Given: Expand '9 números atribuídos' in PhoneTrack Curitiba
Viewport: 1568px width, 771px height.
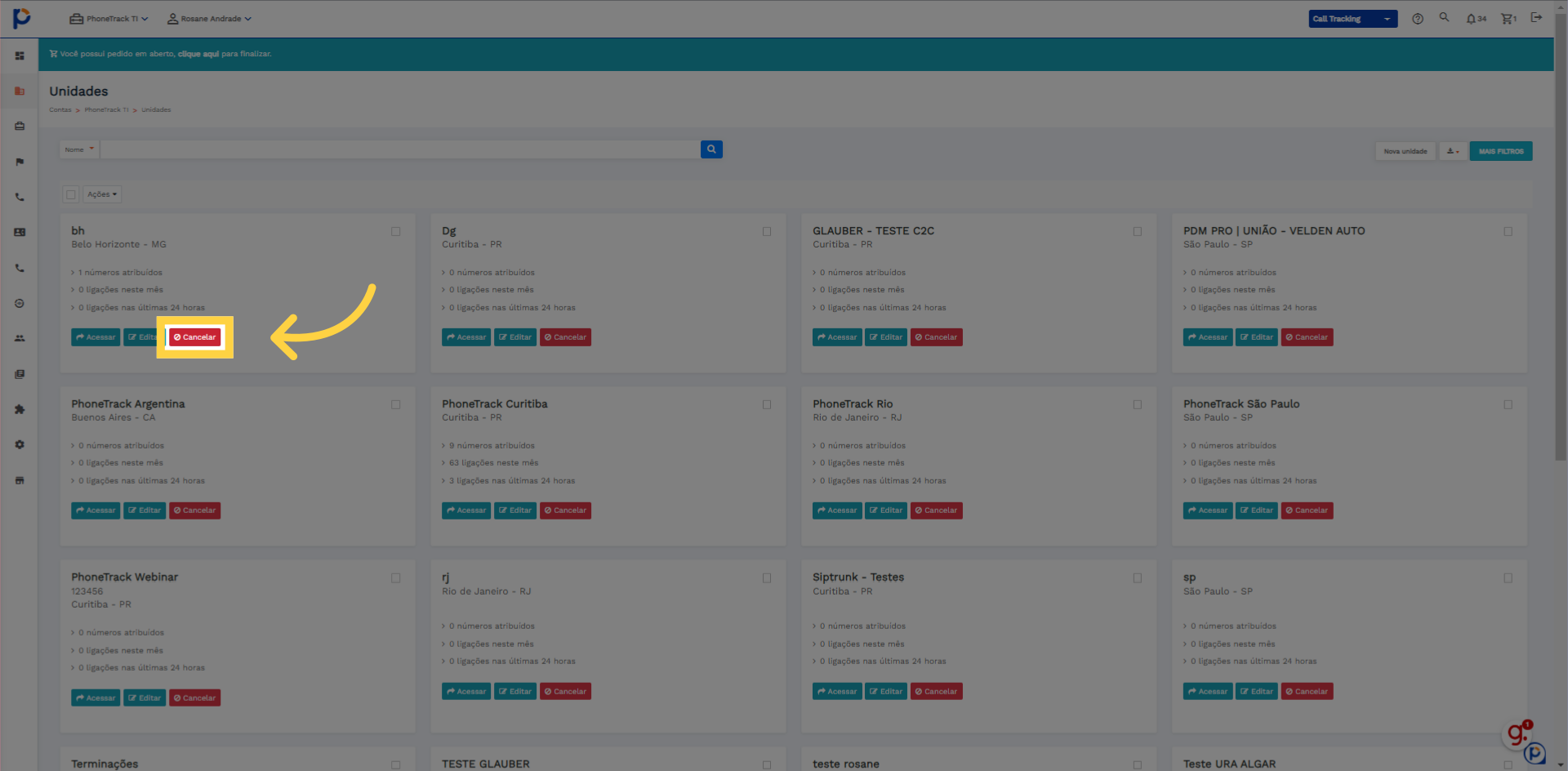Looking at the screenshot, I should 488,446.
